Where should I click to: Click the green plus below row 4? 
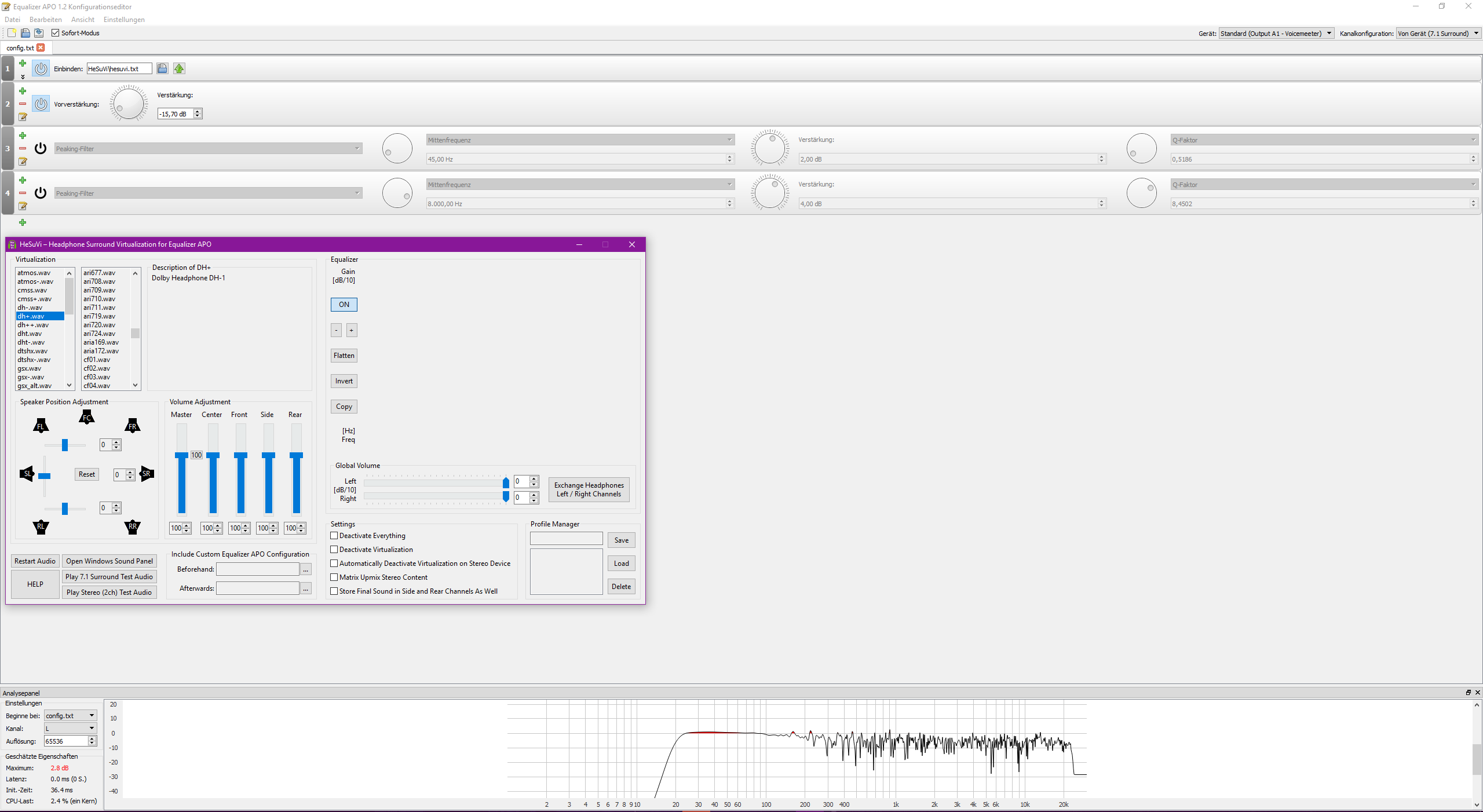pos(23,222)
